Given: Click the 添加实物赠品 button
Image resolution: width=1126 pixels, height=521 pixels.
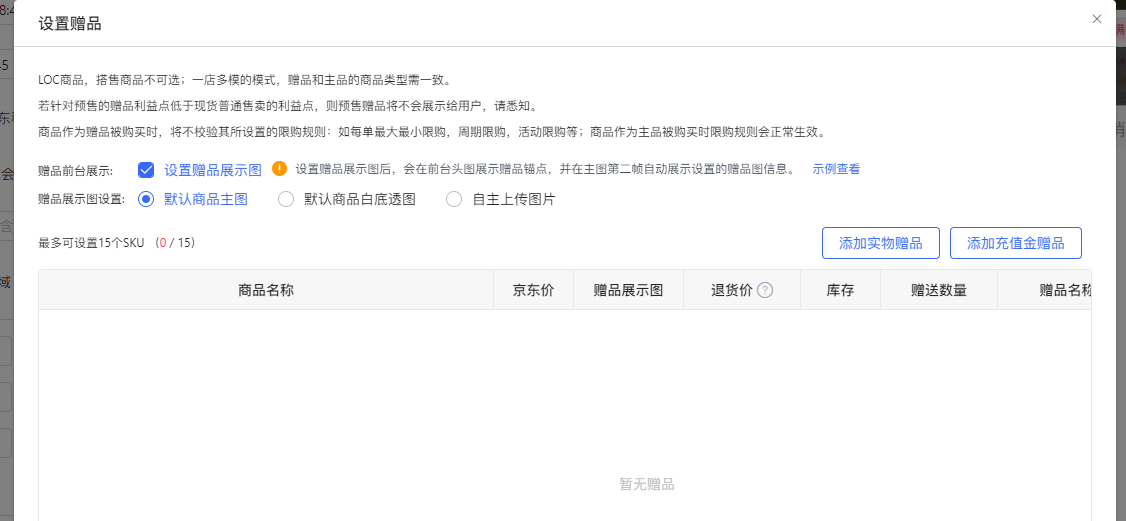Looking at the screenshot, I should coord(880,243).
